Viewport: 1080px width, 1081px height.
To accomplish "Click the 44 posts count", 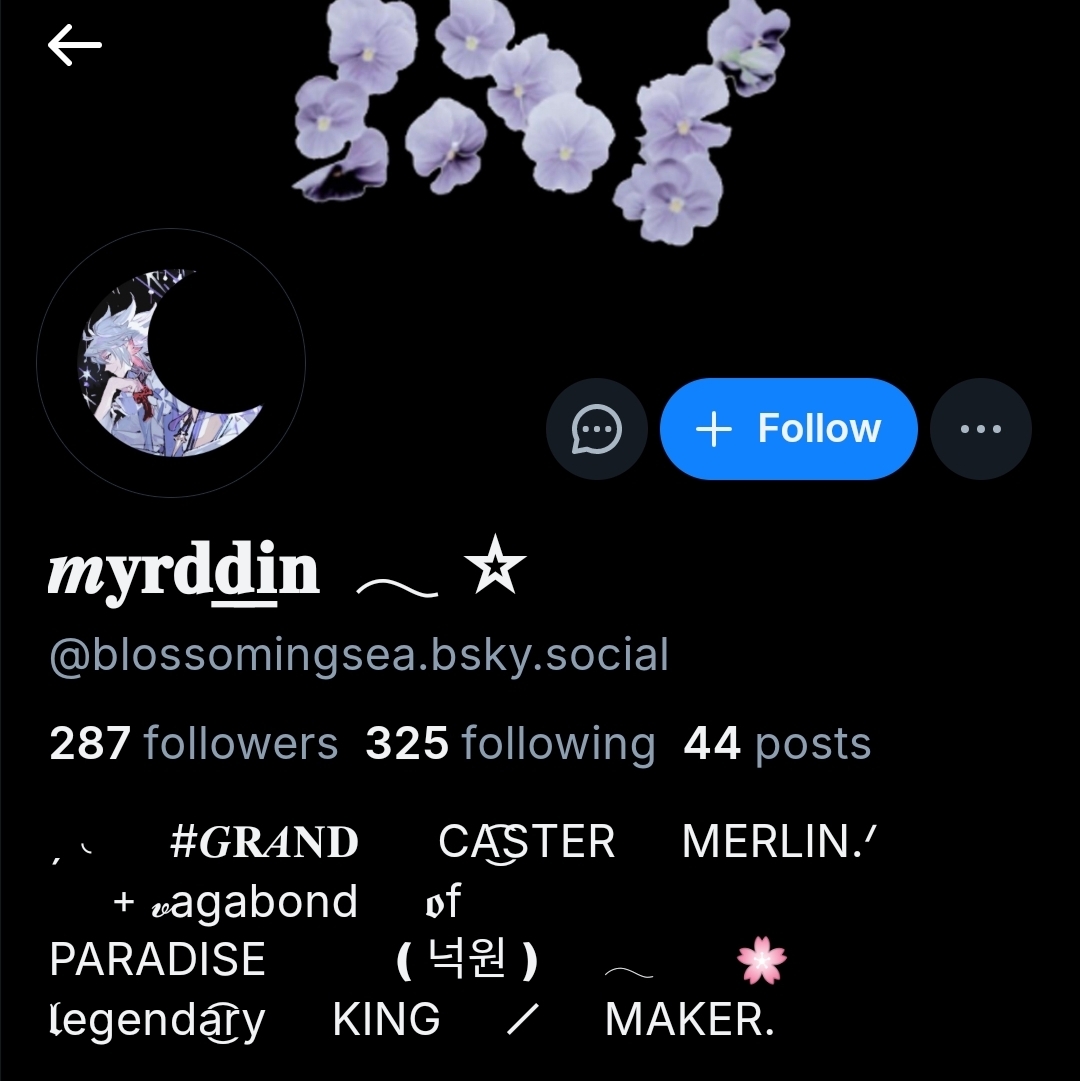I will click(777, 743).
